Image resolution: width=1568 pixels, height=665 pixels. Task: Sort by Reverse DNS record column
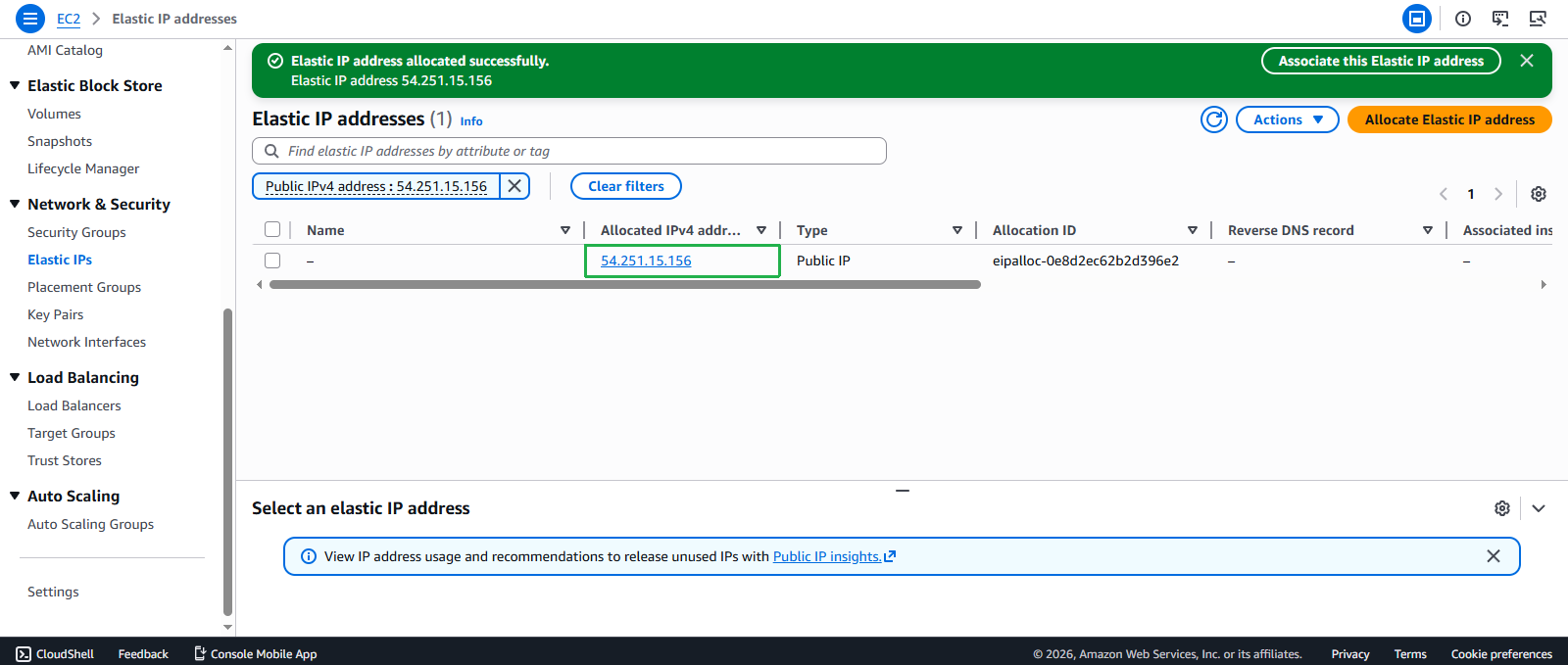point(1428,230)
